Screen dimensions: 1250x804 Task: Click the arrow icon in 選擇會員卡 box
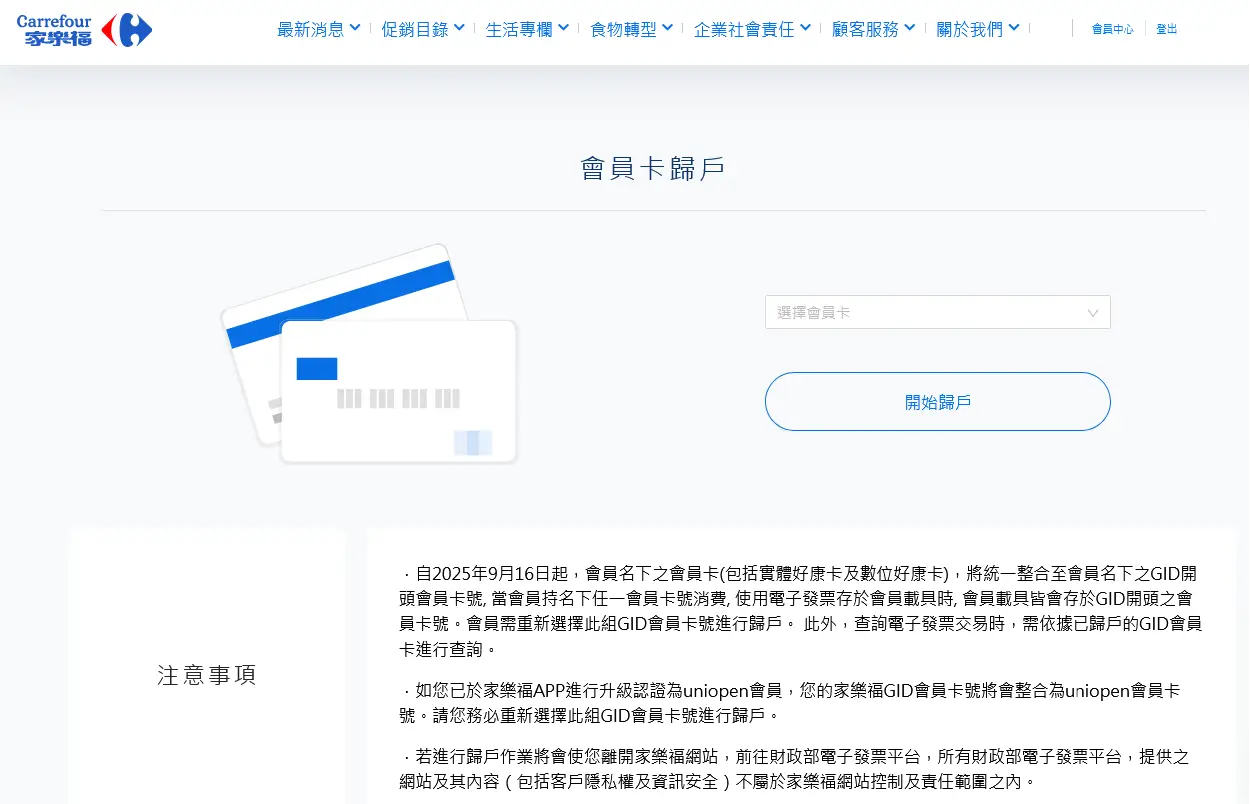(1093, 313)
